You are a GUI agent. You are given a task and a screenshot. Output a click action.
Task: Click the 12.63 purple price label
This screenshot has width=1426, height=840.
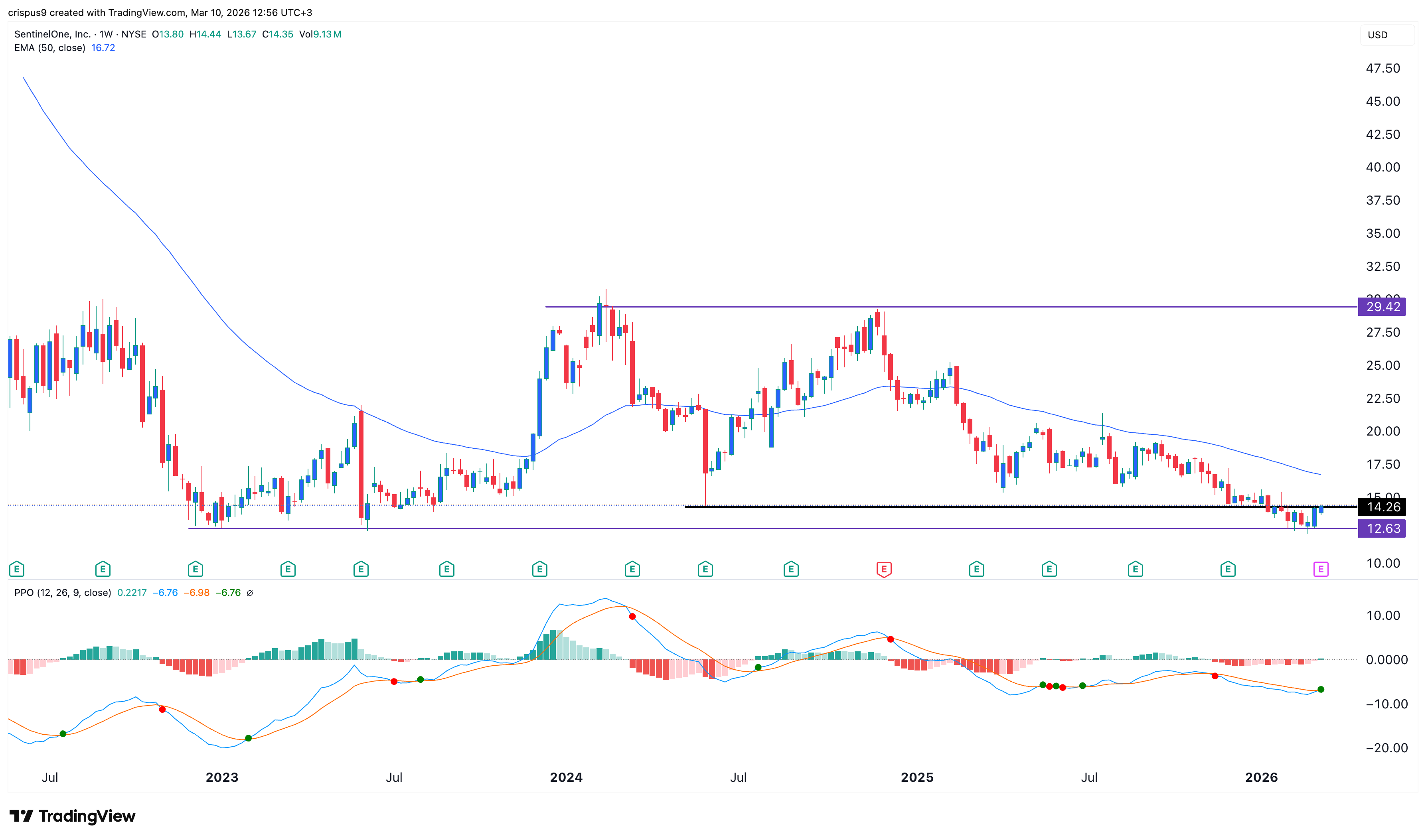coord(1383,528)
